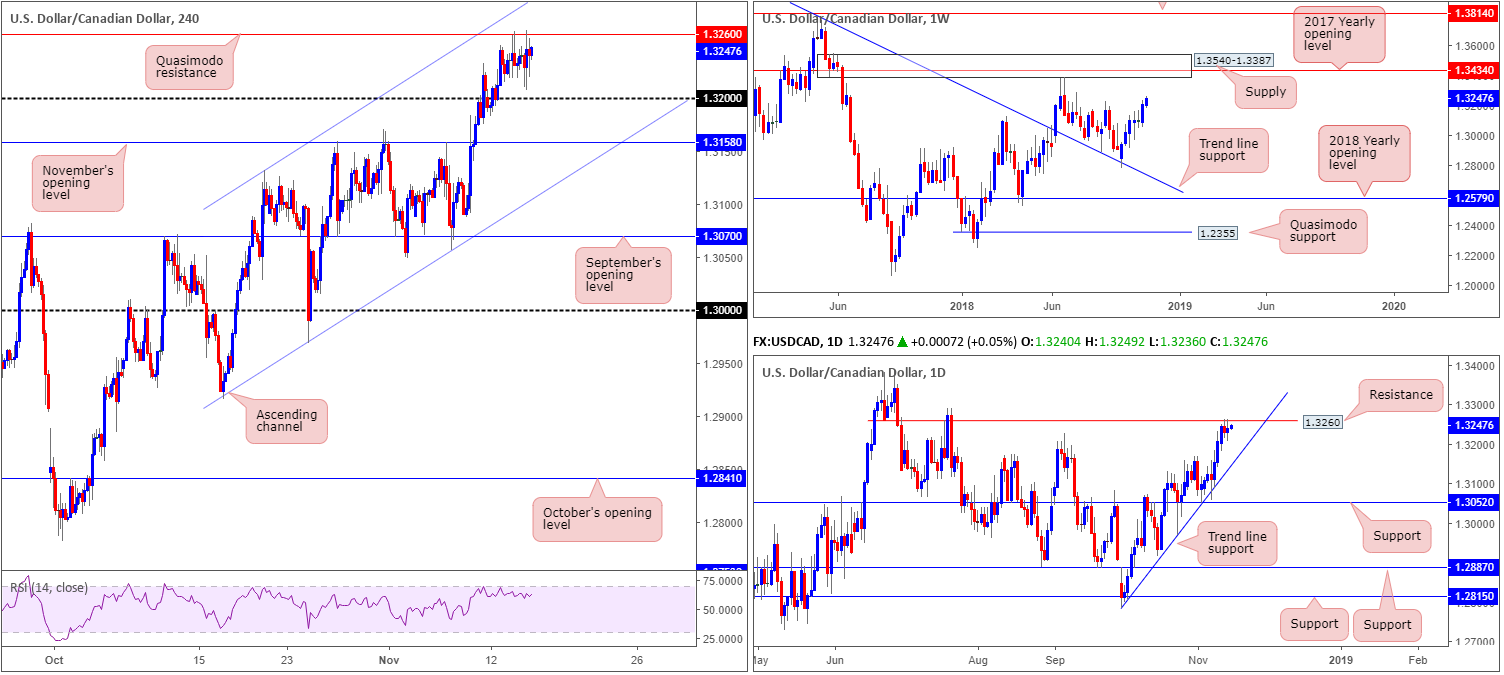
Task: Select the daily 1D chart title
Action: pyautogui.click(x=854, y=372)
